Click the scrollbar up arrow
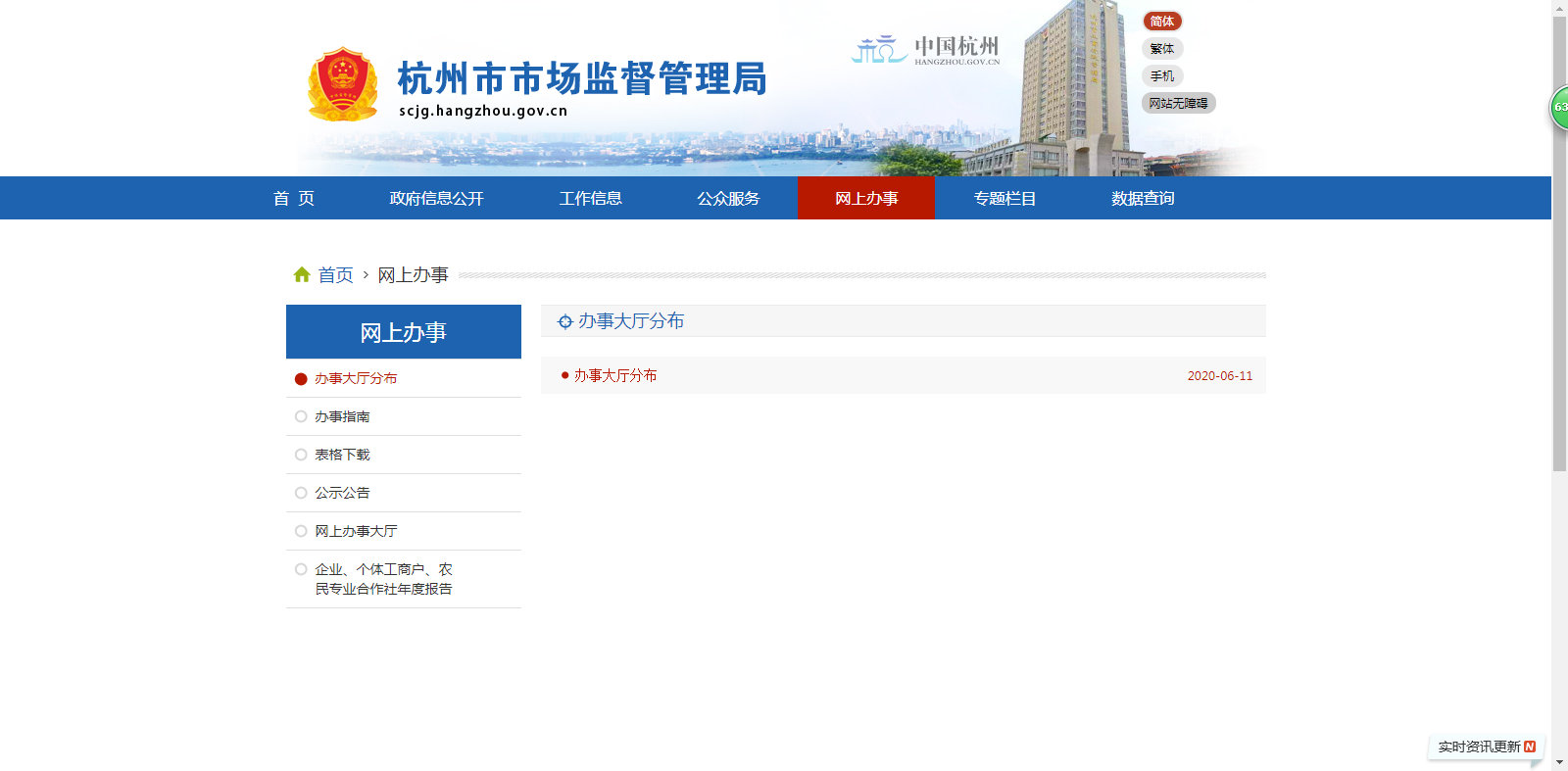This screenshot has height=771, width=1568. click(x=1559, y=8)
